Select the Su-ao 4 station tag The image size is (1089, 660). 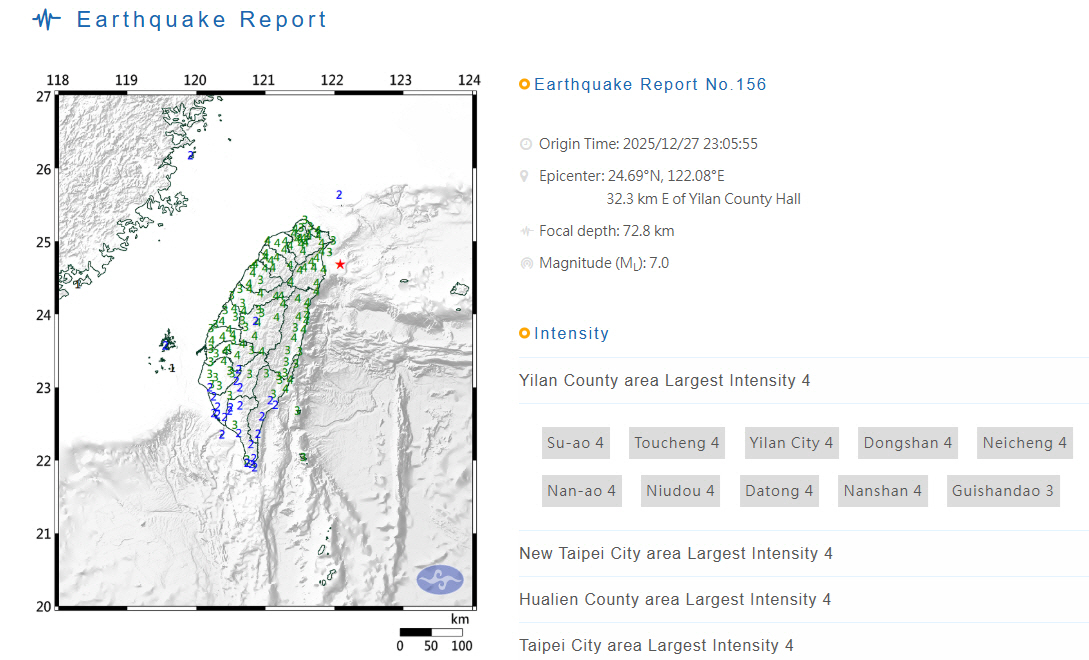click(x=575, y=443)
